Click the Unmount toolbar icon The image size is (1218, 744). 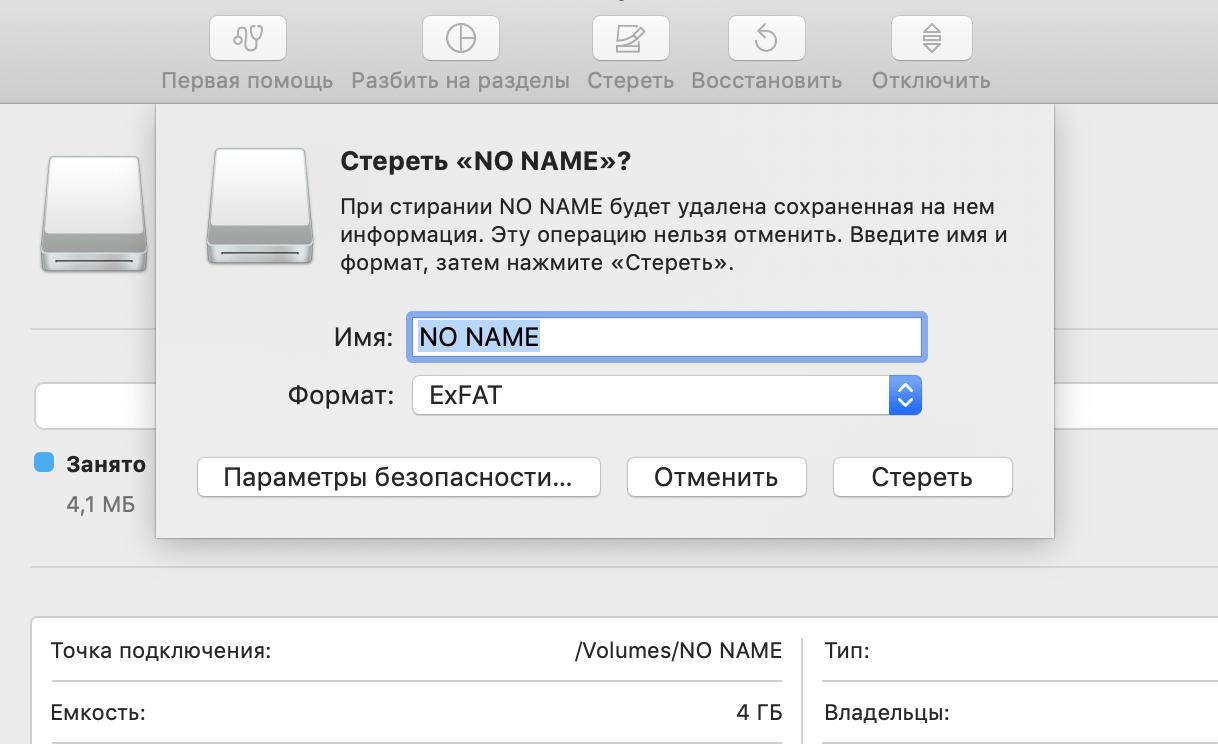click(x=931, y=39)
